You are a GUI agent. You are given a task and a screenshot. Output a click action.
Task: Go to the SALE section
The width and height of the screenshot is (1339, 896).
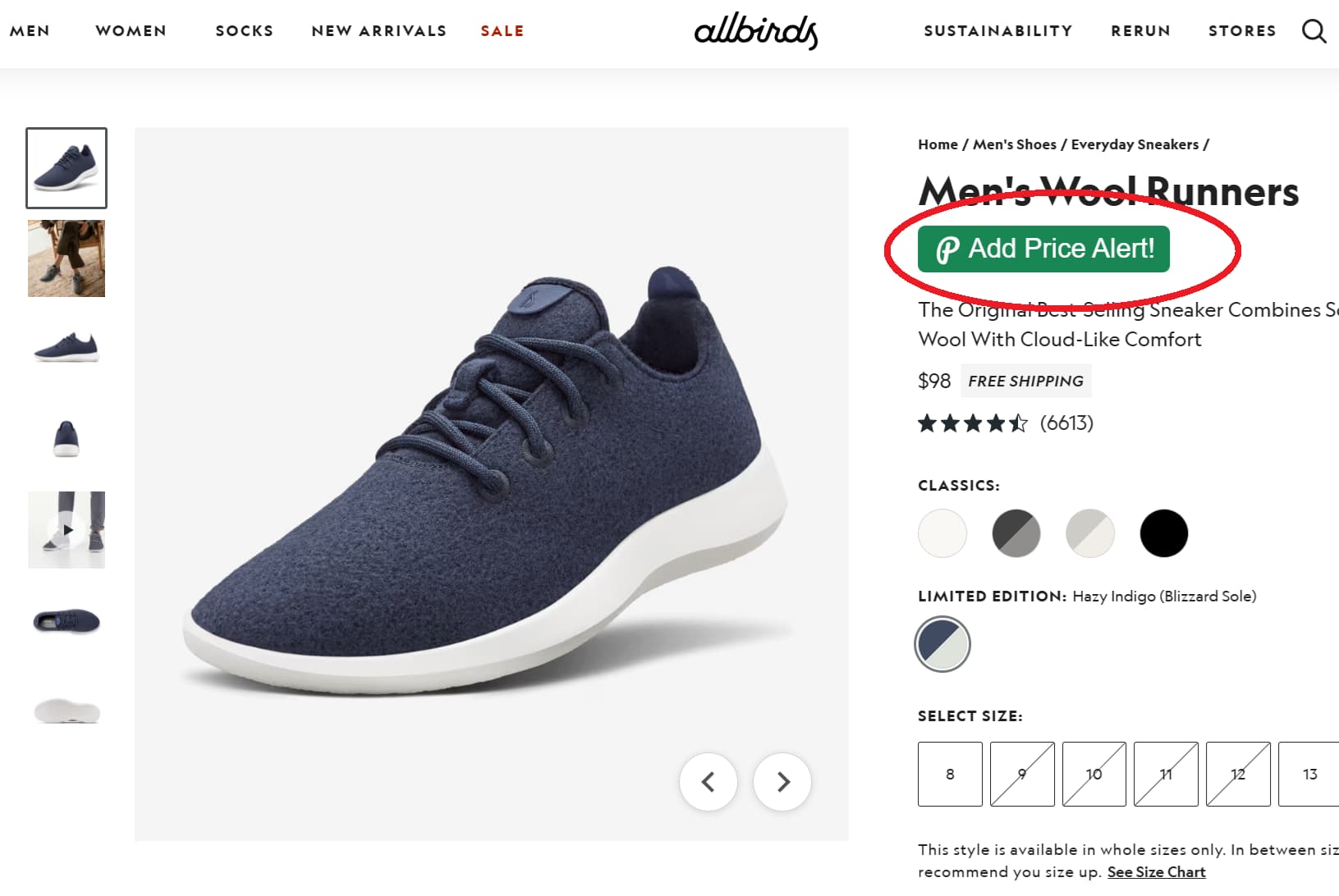point(502,31)
